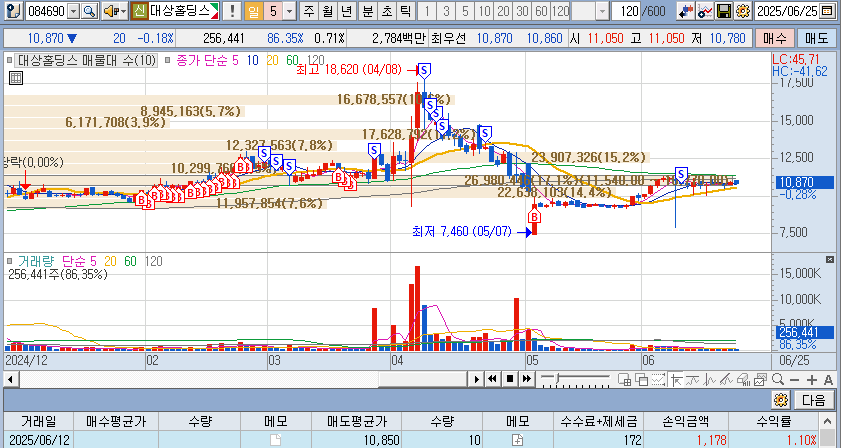
Task: Expand 대상홀딩스 매물대 indicator settings
Action: click(9, 60)
